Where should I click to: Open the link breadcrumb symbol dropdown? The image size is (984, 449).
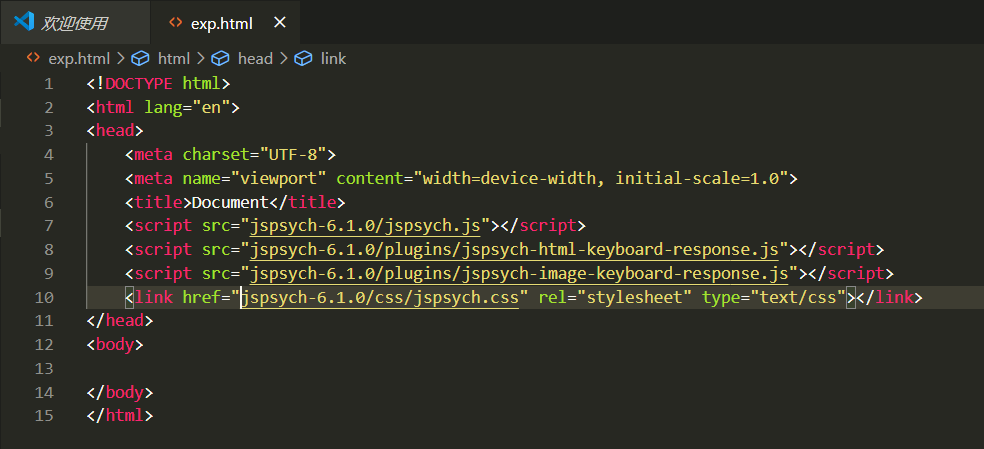tap(333, 58)
